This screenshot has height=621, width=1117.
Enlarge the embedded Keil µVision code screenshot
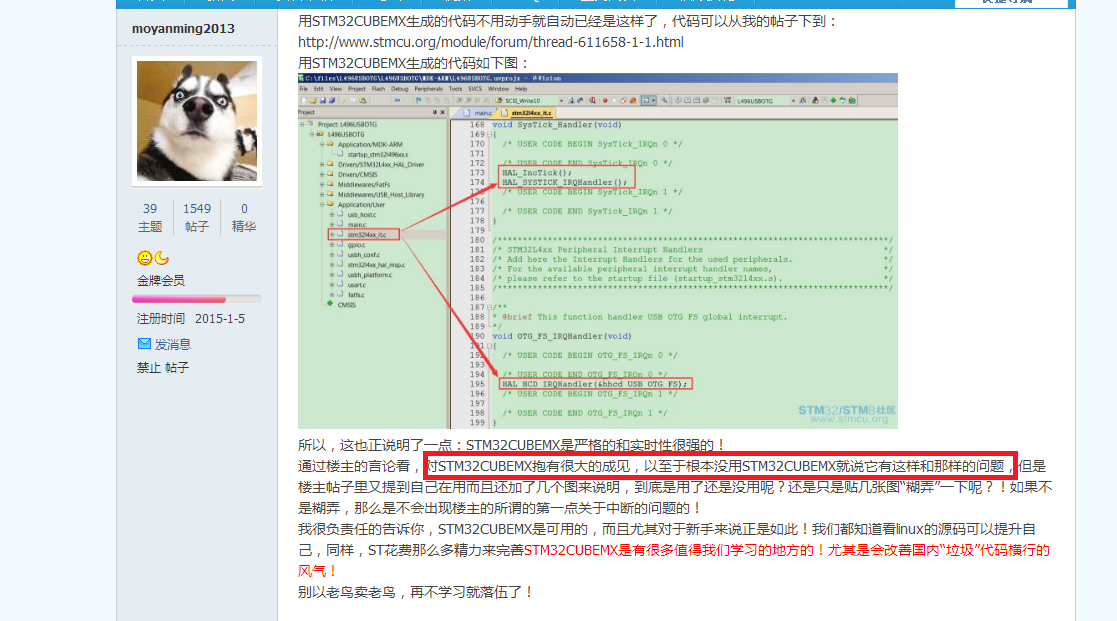[x=598, y=251]
